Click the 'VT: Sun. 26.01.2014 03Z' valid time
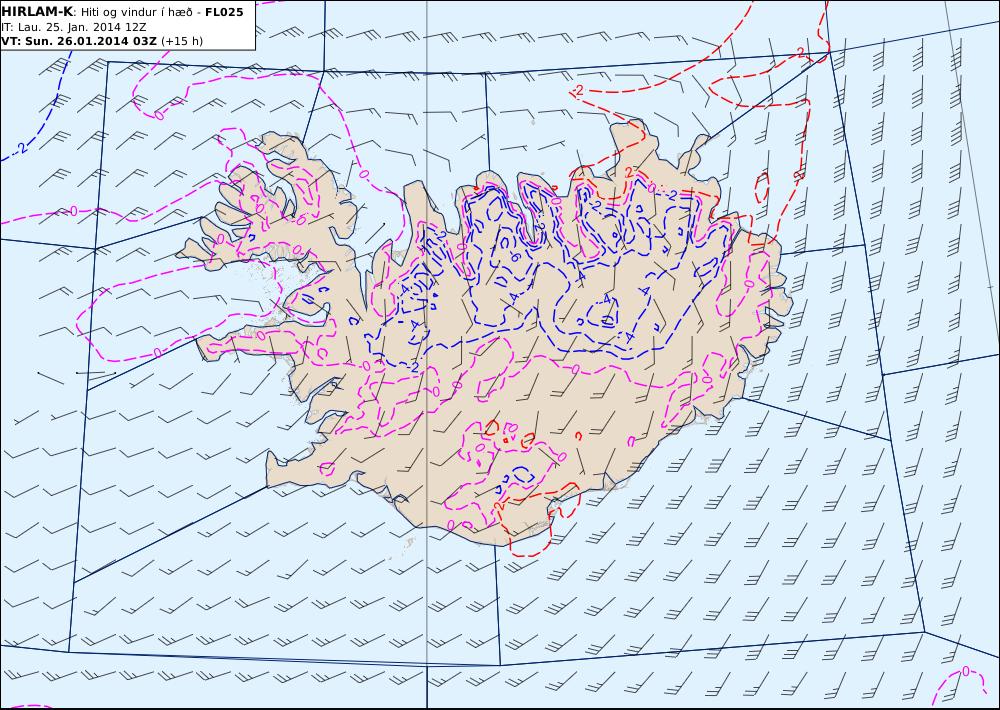Image resolution: width=1000 pixels, height=710 pixels. click(79, 41)
